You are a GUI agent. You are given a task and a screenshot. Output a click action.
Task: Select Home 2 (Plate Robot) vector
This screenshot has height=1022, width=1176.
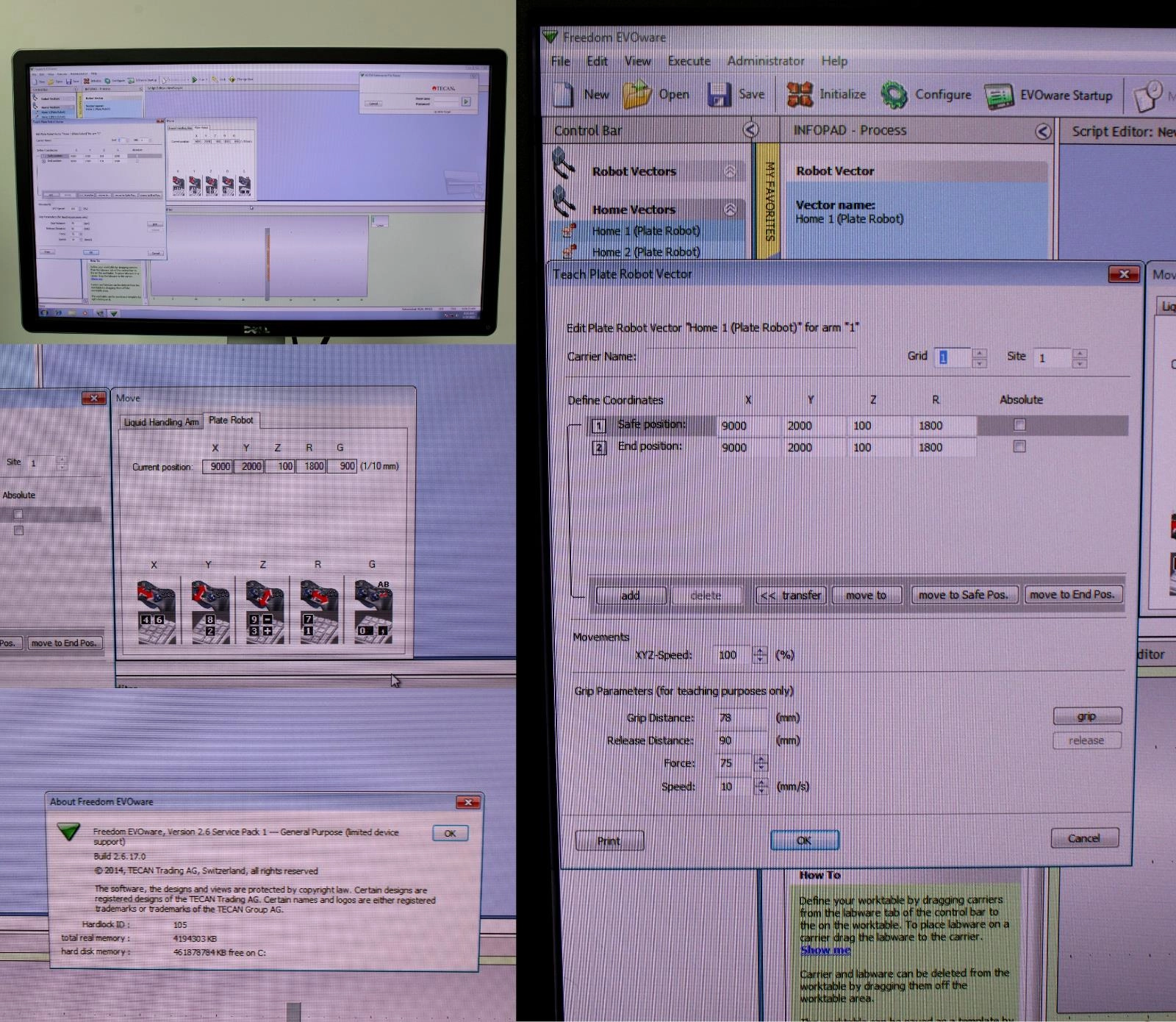645,251
